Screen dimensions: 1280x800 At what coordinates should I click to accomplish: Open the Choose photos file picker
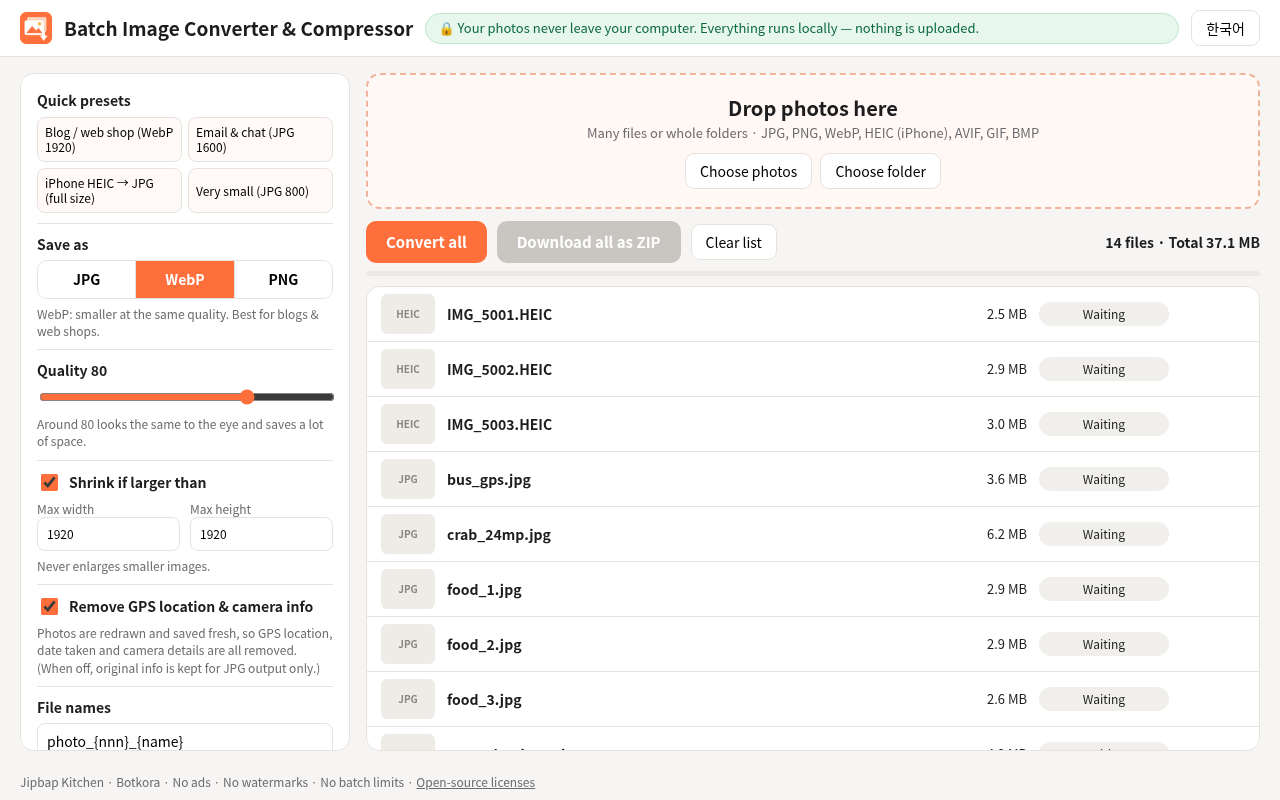[749, 171]
